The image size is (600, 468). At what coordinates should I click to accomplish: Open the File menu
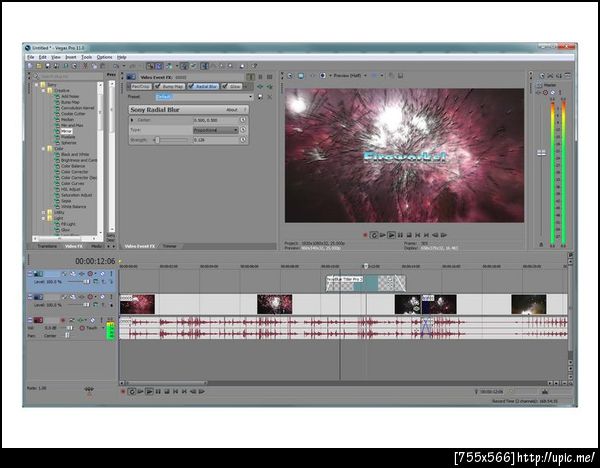click(x=31, y=57)
